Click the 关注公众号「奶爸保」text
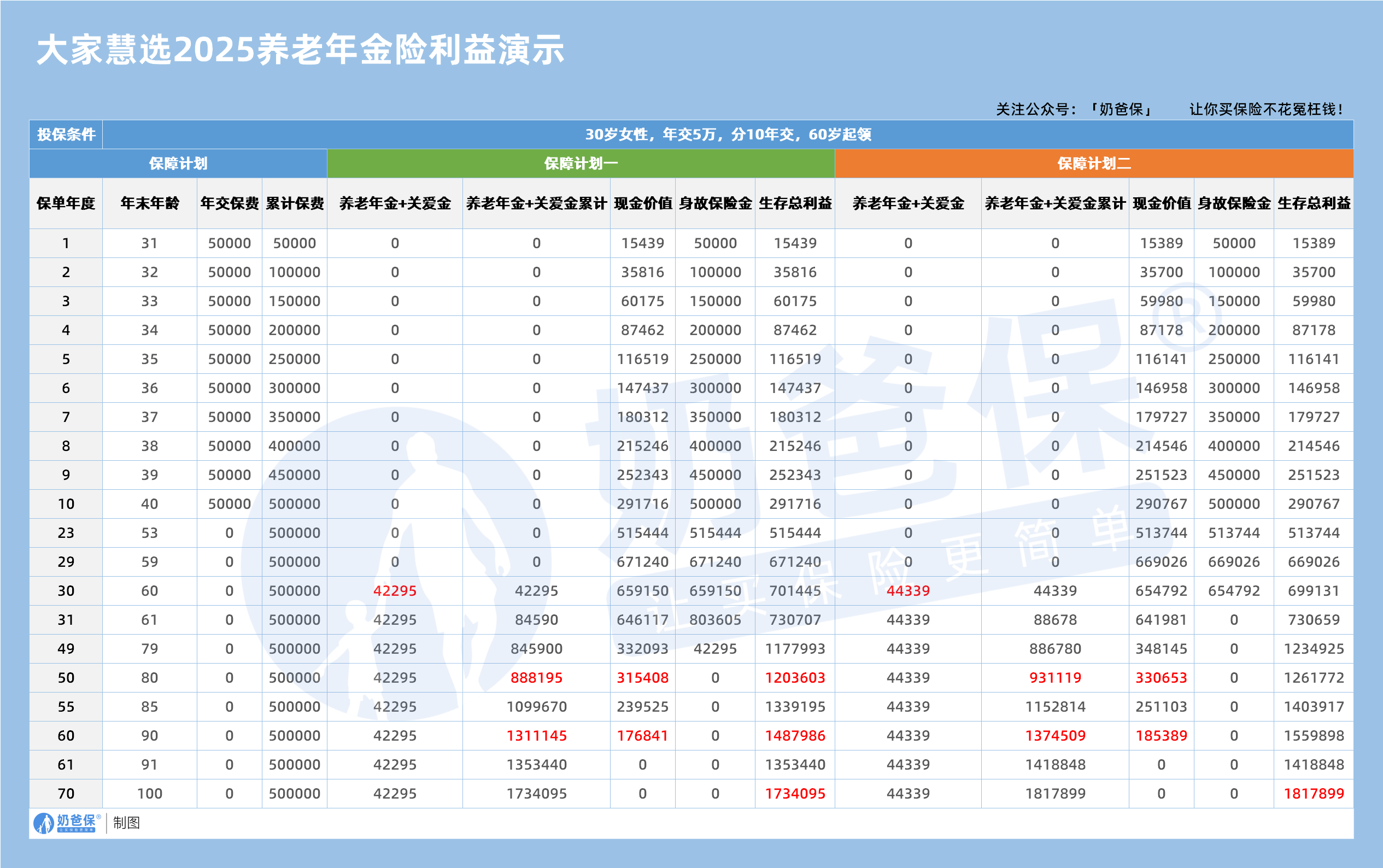The image size is (1383, 868). (x=1074, y=109)
